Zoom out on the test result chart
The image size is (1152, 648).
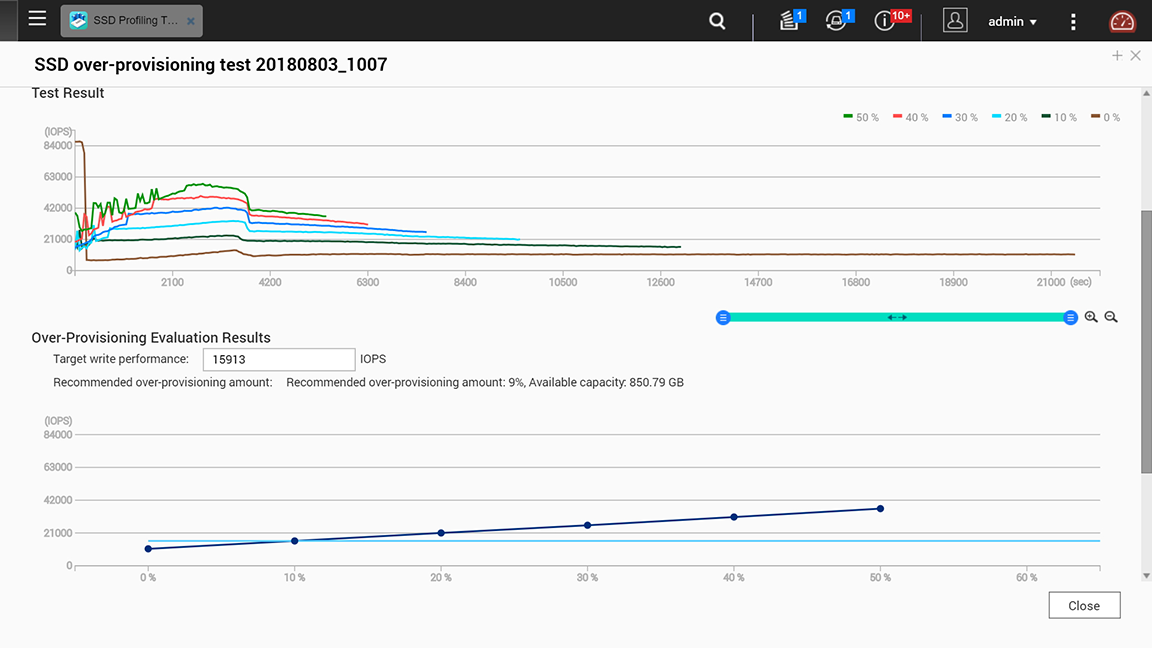click(1111, 317)
